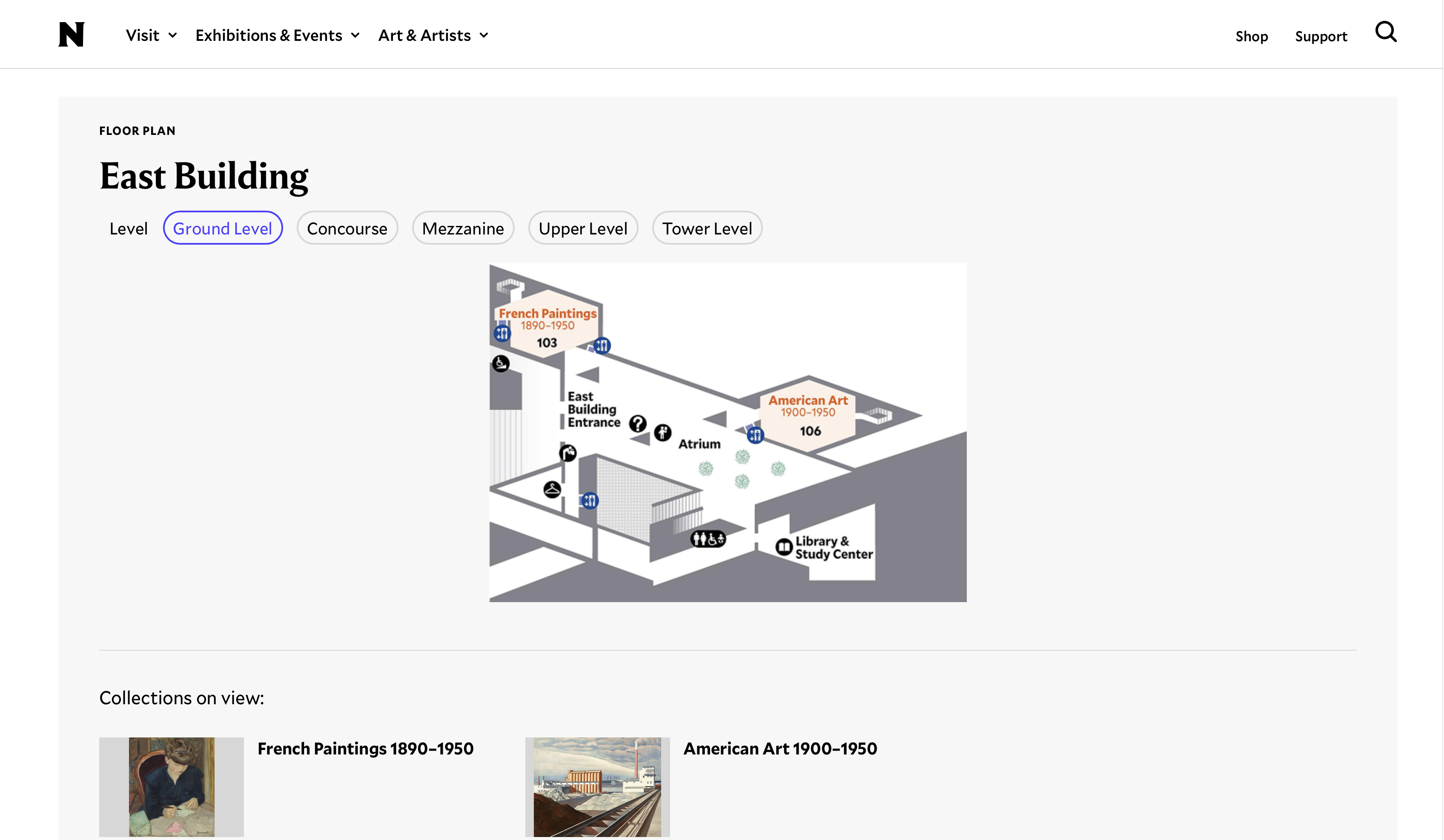Open American Art 1900–1950 collection link
The height and width of the screenshot is (840, 1444).
click(x=780, y=749)
